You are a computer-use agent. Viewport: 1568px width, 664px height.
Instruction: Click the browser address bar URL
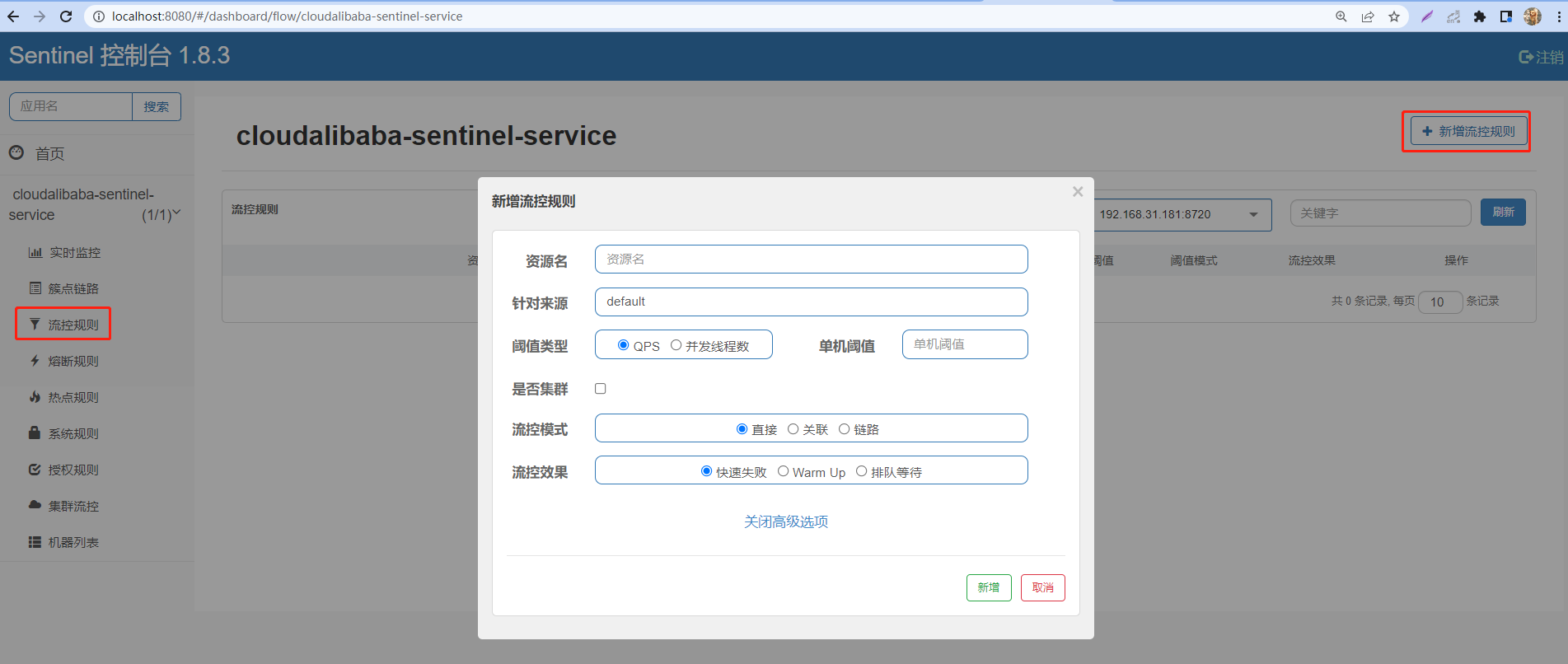(x=287, y=16)
